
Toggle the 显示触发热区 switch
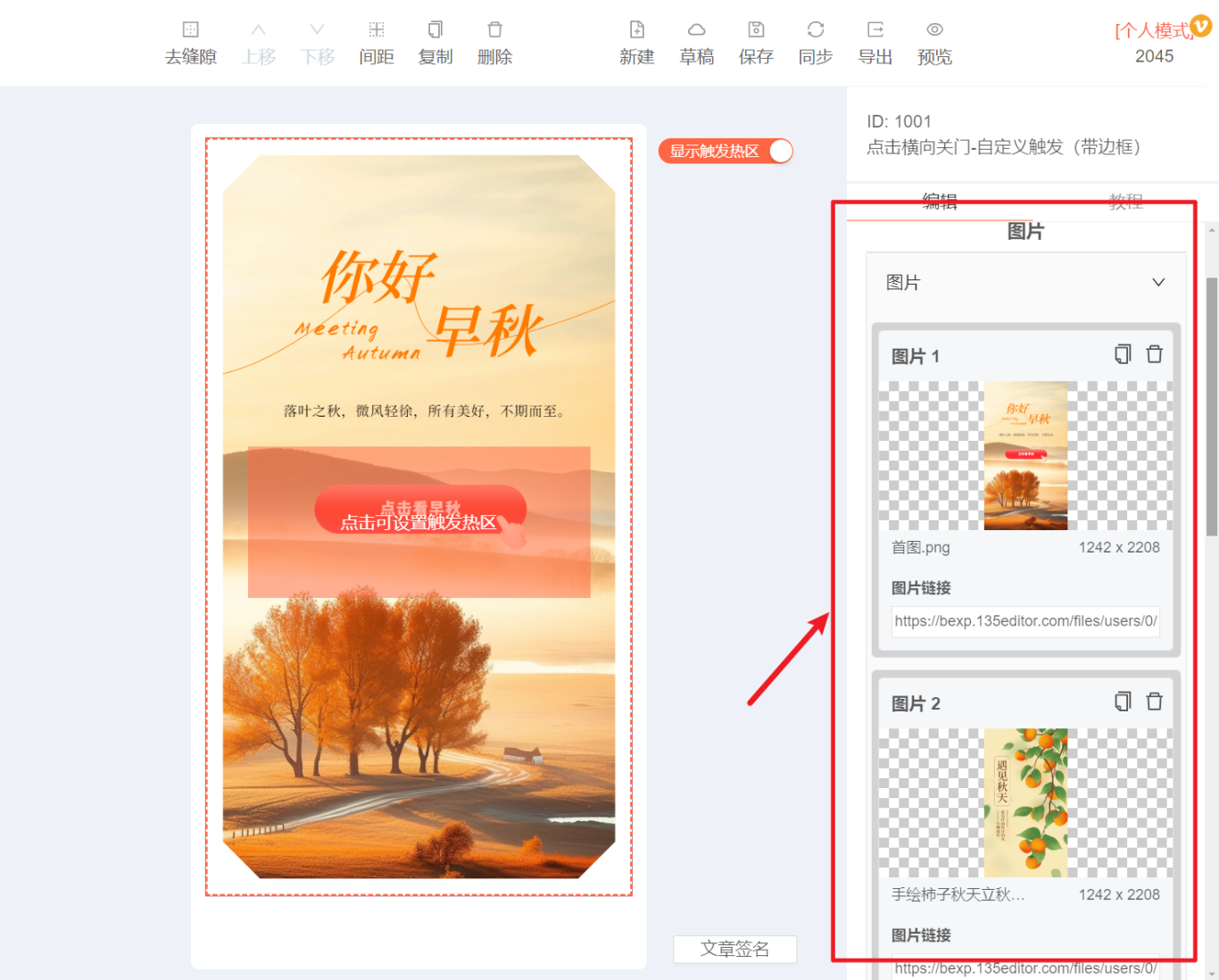[726, 151]
